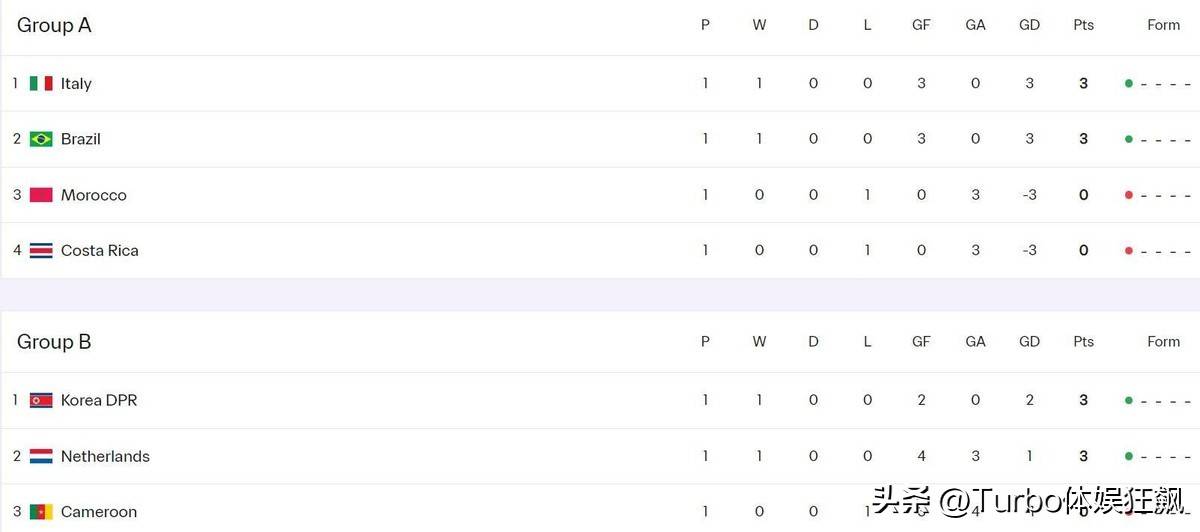Click the Pts column header in Group A

tap(1083, 26)
